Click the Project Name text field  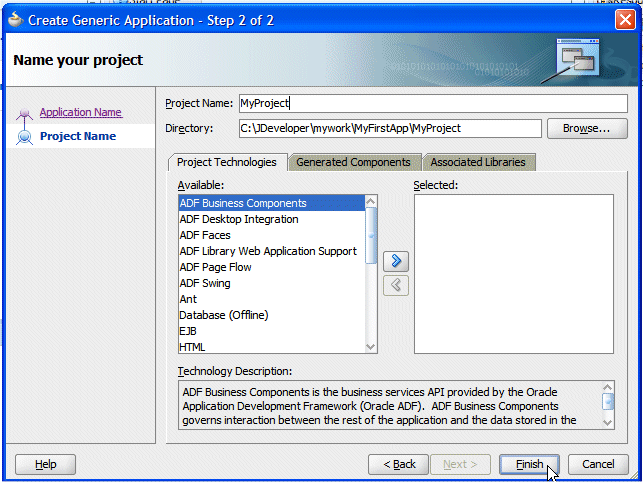[433, 103]
